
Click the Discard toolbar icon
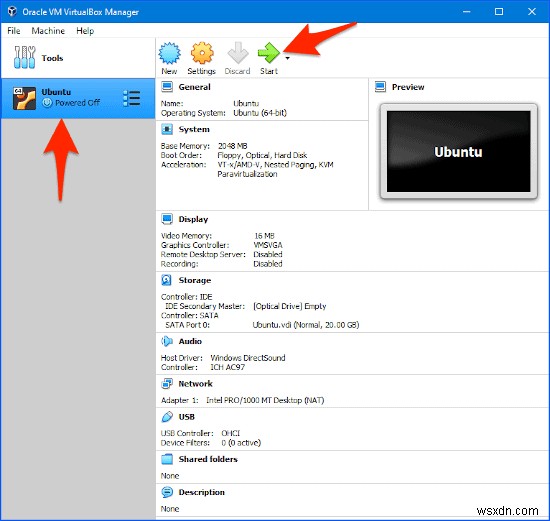(x=238, y=53)
